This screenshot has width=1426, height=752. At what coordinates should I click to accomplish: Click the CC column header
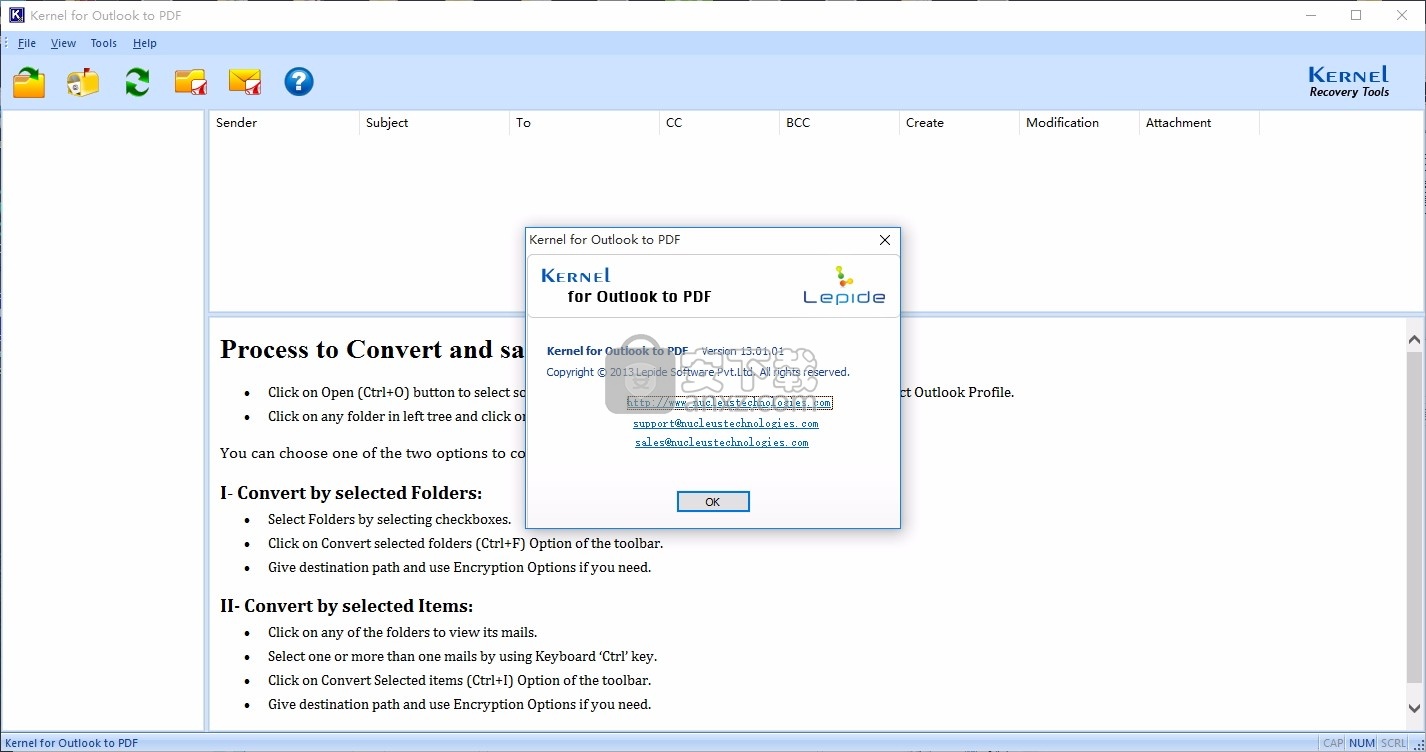click(719, 123)
